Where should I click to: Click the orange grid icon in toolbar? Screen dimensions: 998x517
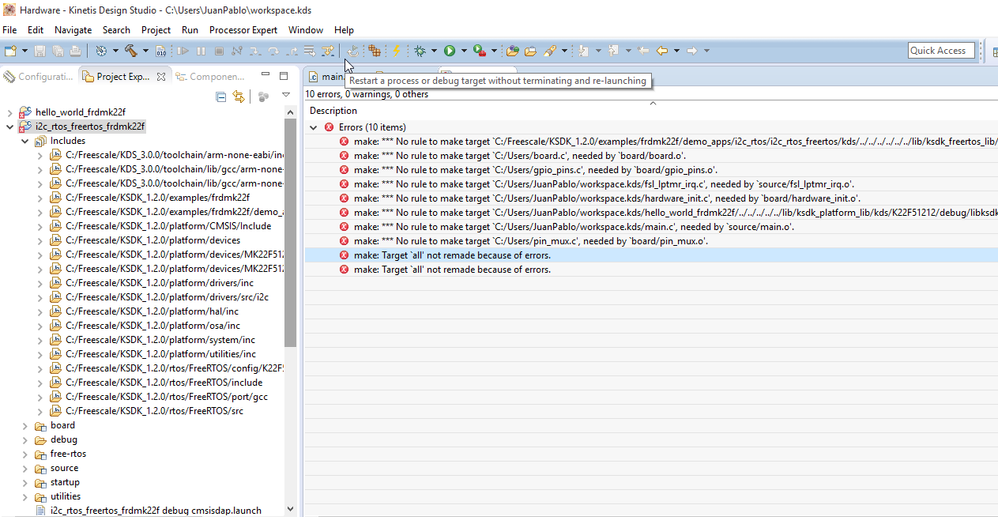(x=375, y=50)
